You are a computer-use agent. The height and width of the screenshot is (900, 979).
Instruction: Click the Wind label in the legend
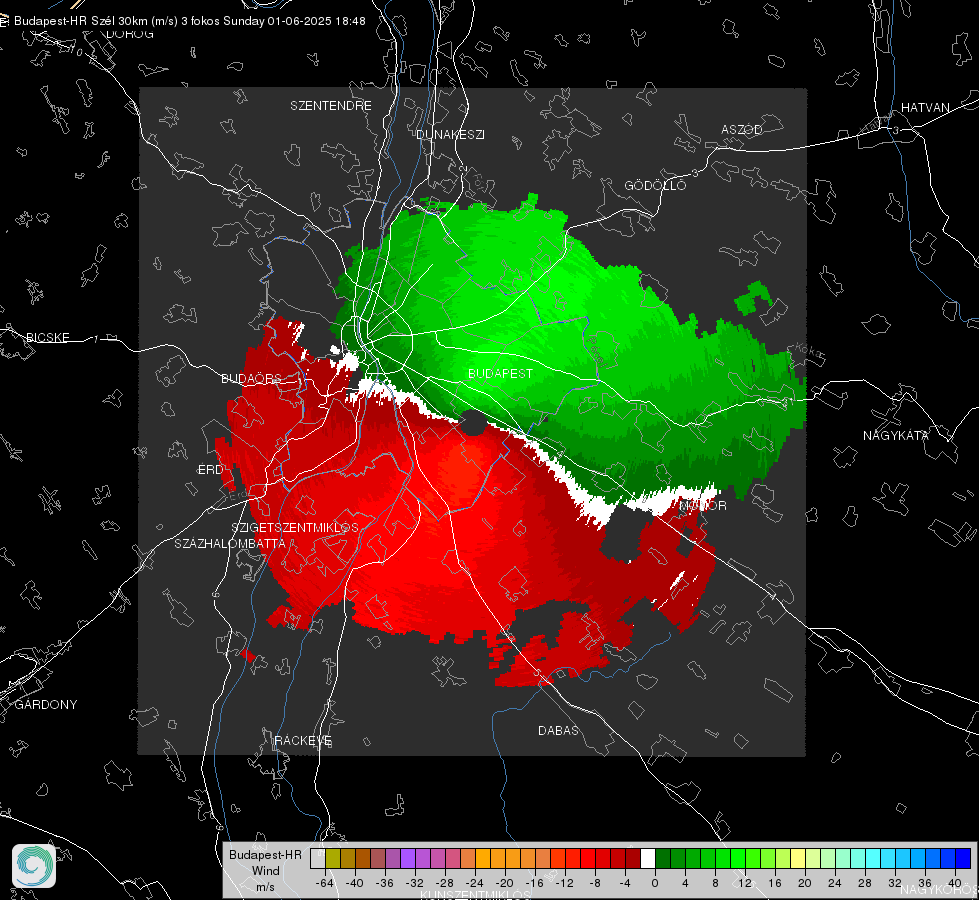tap(265, 871)
